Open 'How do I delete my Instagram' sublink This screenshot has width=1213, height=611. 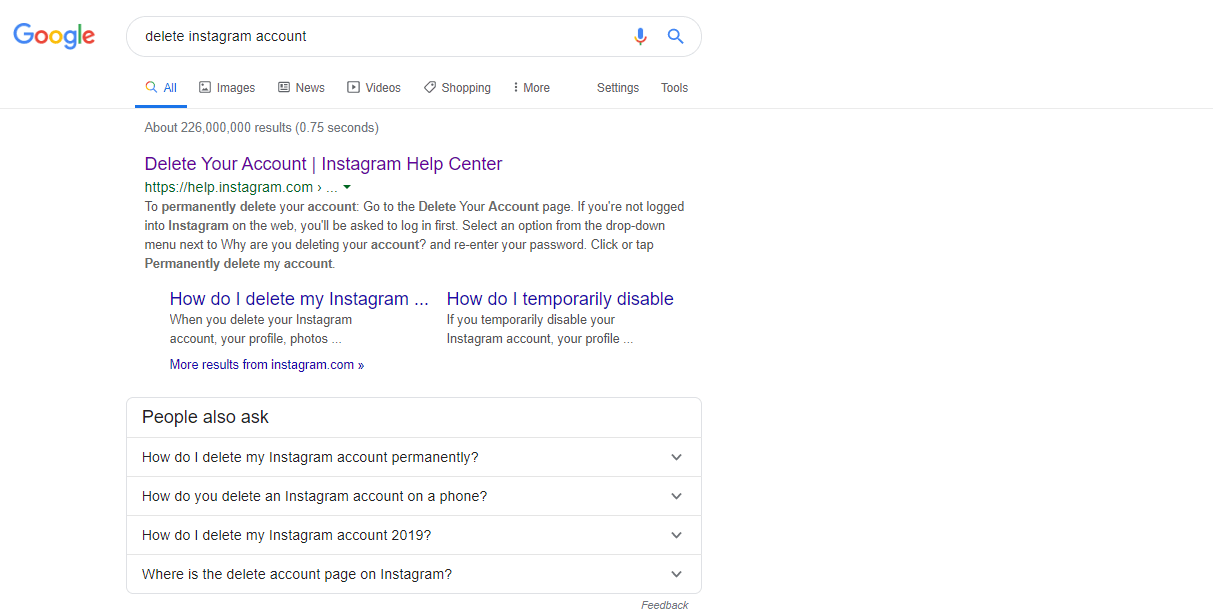point(299,299)
